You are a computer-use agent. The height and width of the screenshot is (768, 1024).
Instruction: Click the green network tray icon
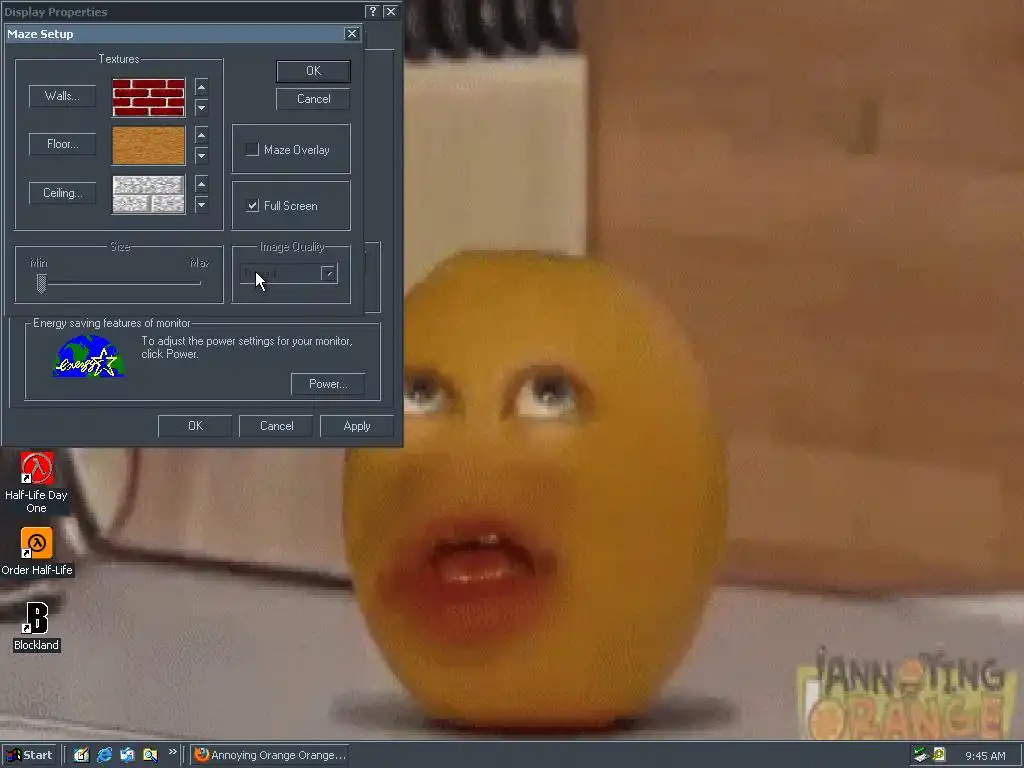point(921,755)
